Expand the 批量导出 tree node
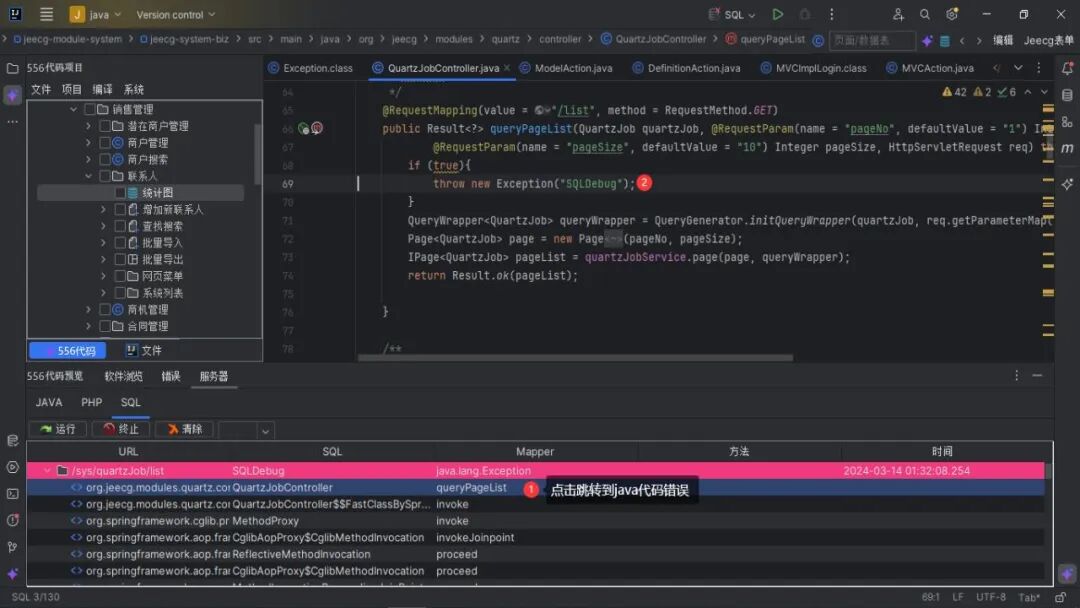 pos(103,260)
